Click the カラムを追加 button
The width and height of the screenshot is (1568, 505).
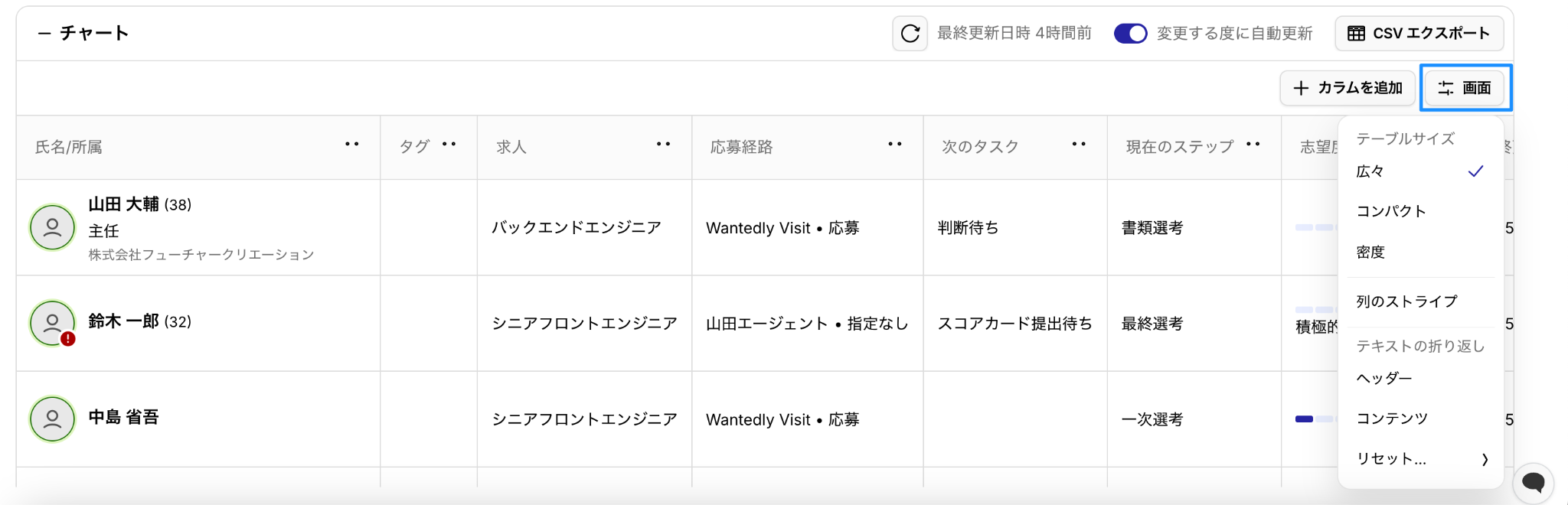click(1347, 88)
